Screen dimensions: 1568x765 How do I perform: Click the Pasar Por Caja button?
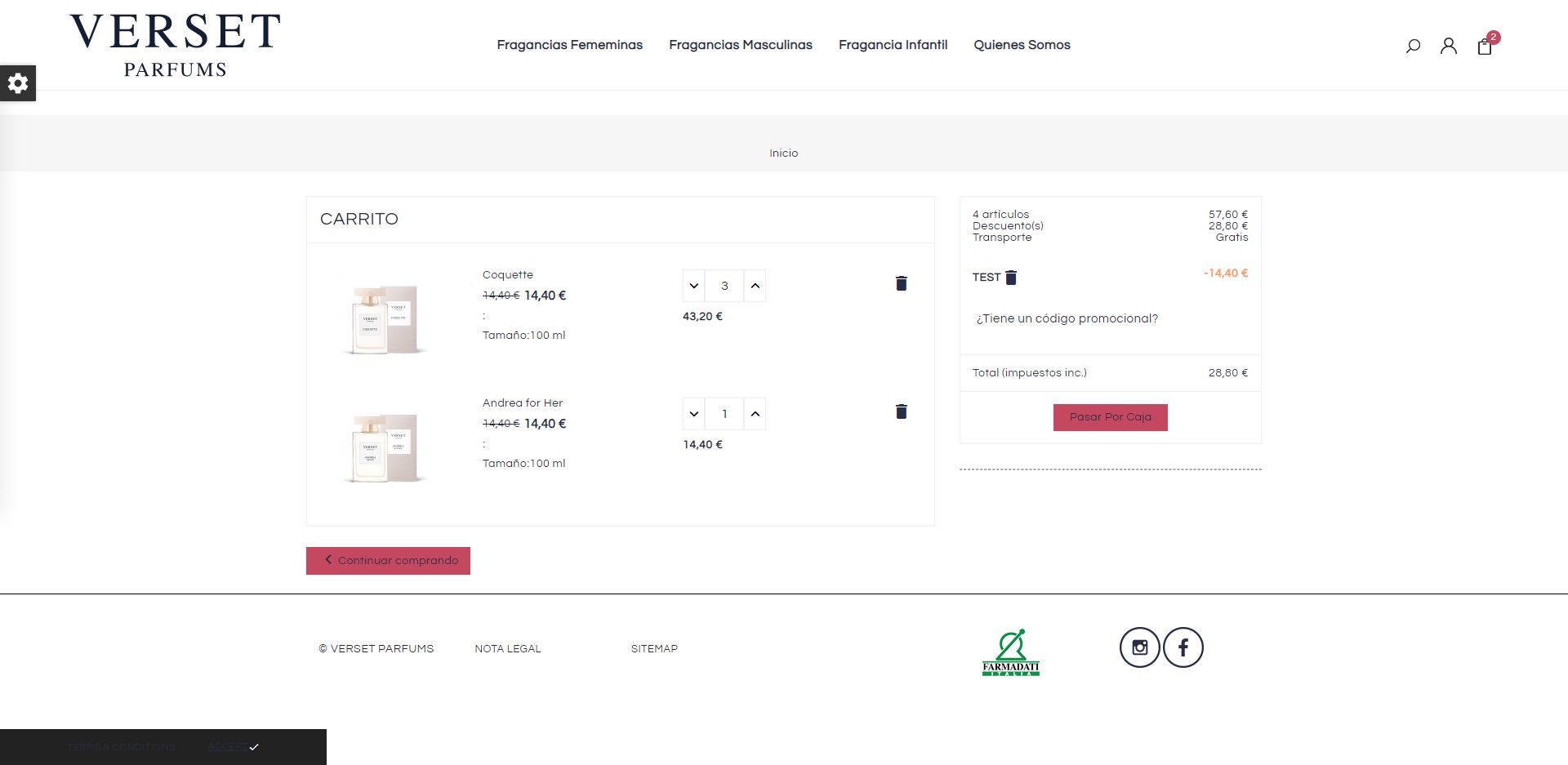point(1111,417)
